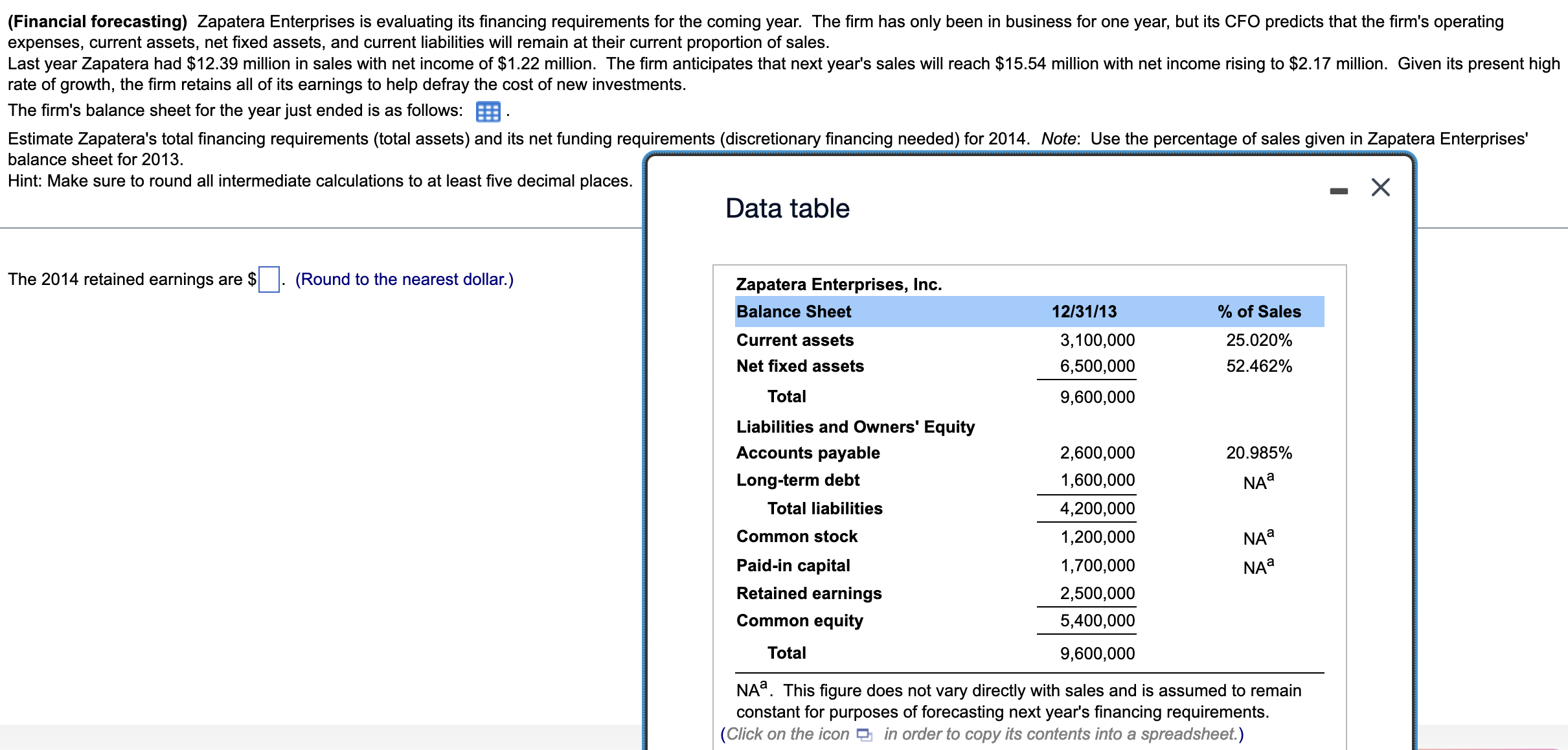Image resolution: width=1568 pixels, height=750 pixels.
Task: Click the Net fixed assets percentage 52.462%
Action: (x=1258, y=366)
